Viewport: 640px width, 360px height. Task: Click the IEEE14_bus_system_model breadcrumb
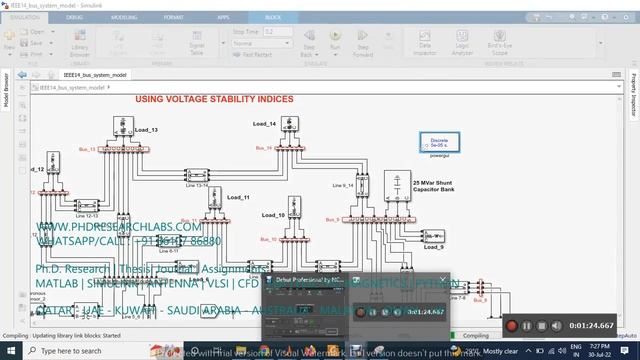coord(72,88)
